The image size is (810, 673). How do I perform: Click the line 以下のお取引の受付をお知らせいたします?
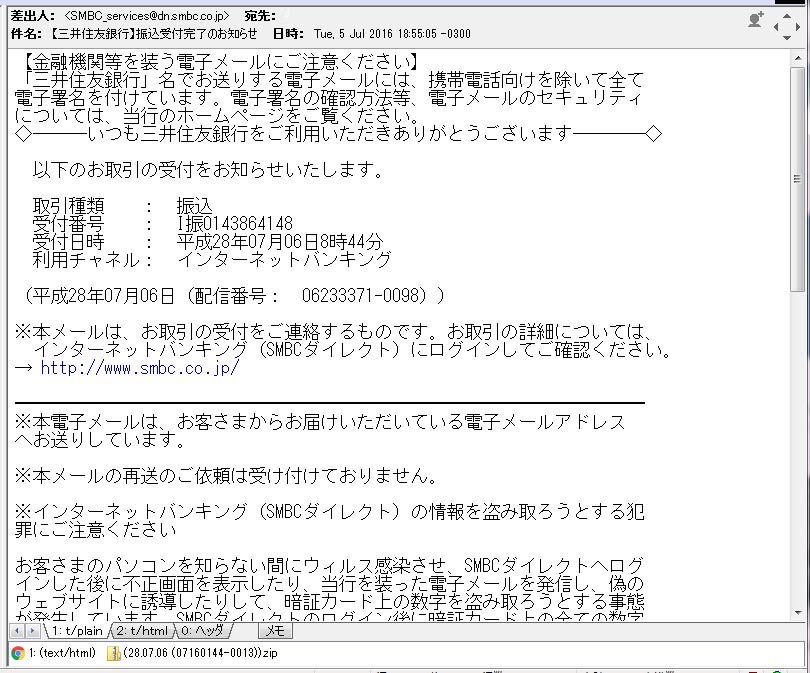coord(208,169)
